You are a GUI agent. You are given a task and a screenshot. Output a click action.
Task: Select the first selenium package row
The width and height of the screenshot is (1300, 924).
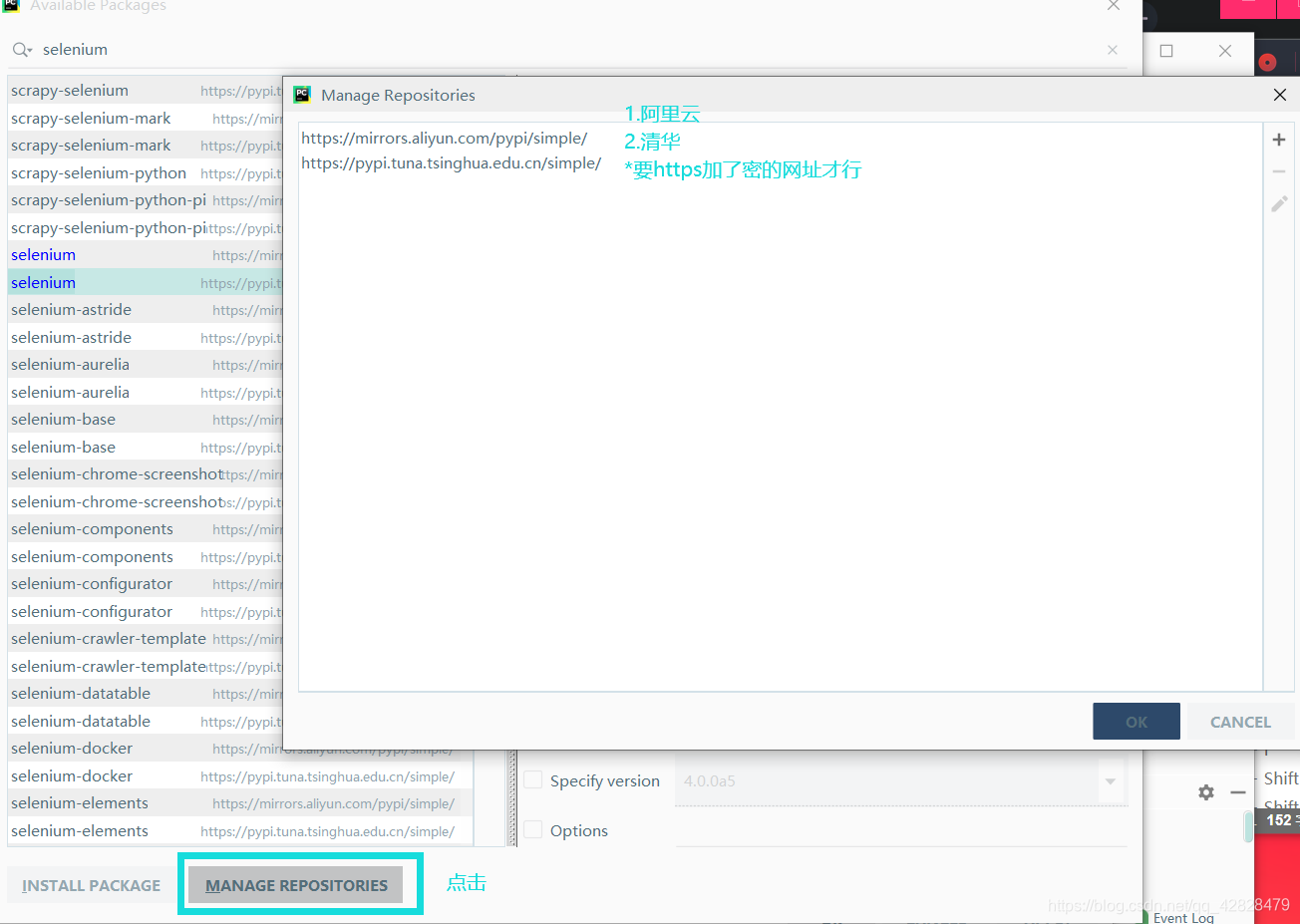point(146,255)
